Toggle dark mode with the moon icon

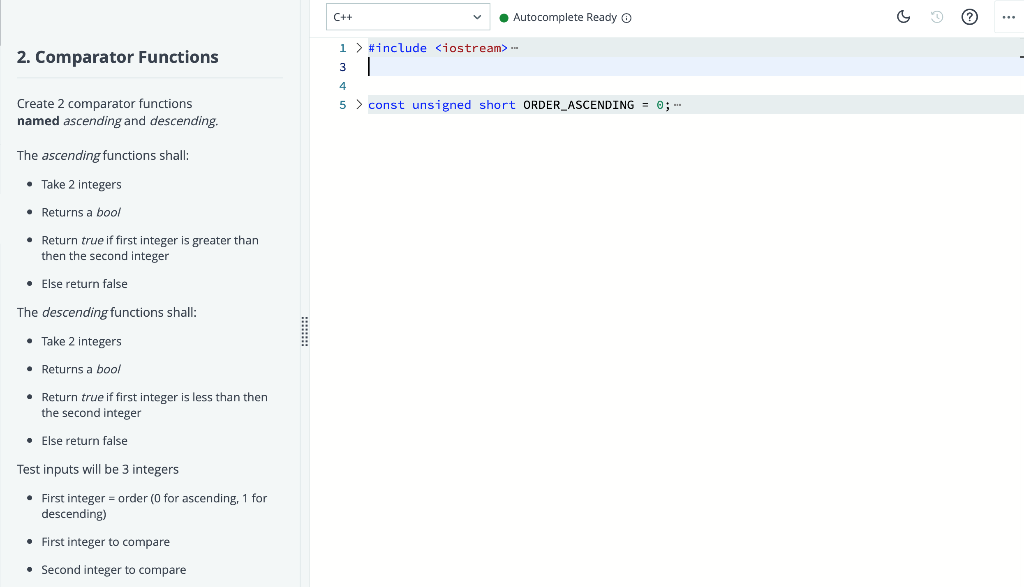[903, 17]
